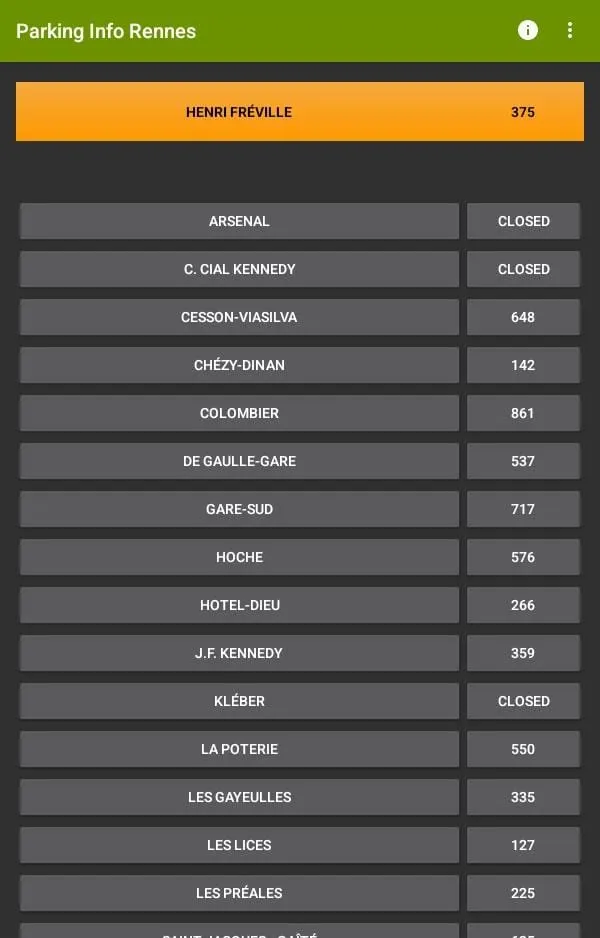Tap the KLÉBER parking button
The height and width of the screenshot is (938, 600).
tap(239, 701)
